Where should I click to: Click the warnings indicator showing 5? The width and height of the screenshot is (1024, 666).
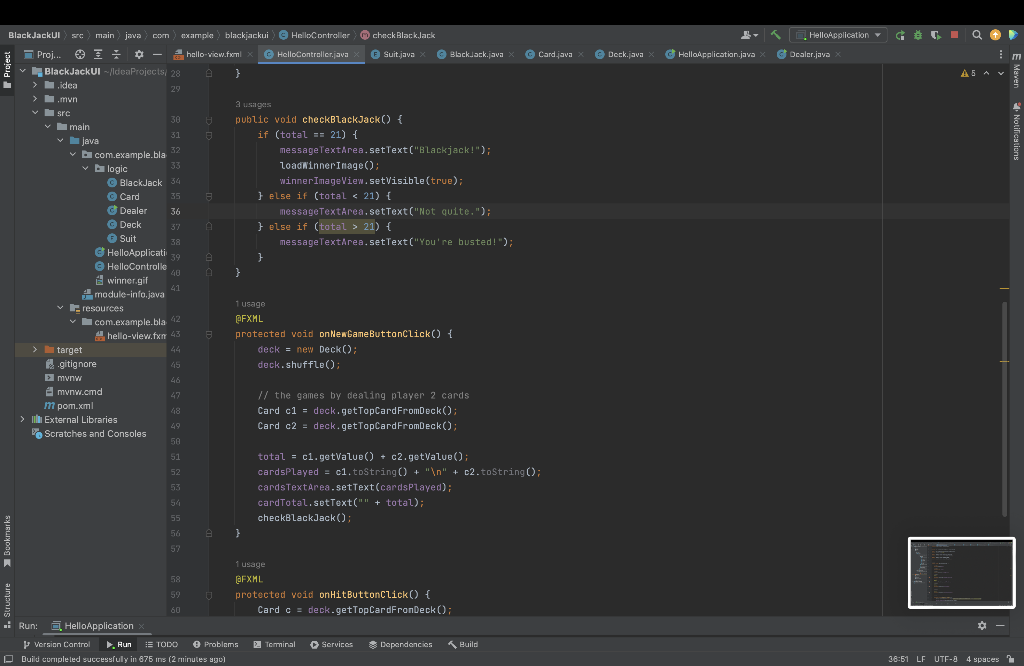[968, 73]
